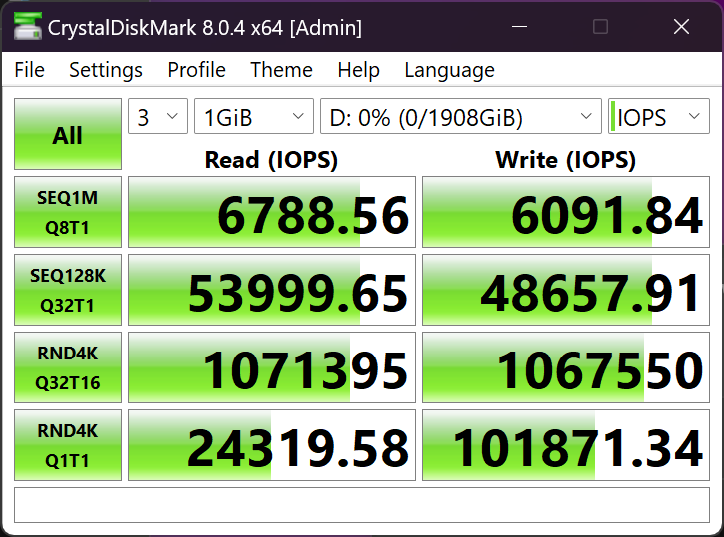Select the RND4K Q1T1 read value 24319.58
The width and height of the screenshot is (724, 537).
272,445
